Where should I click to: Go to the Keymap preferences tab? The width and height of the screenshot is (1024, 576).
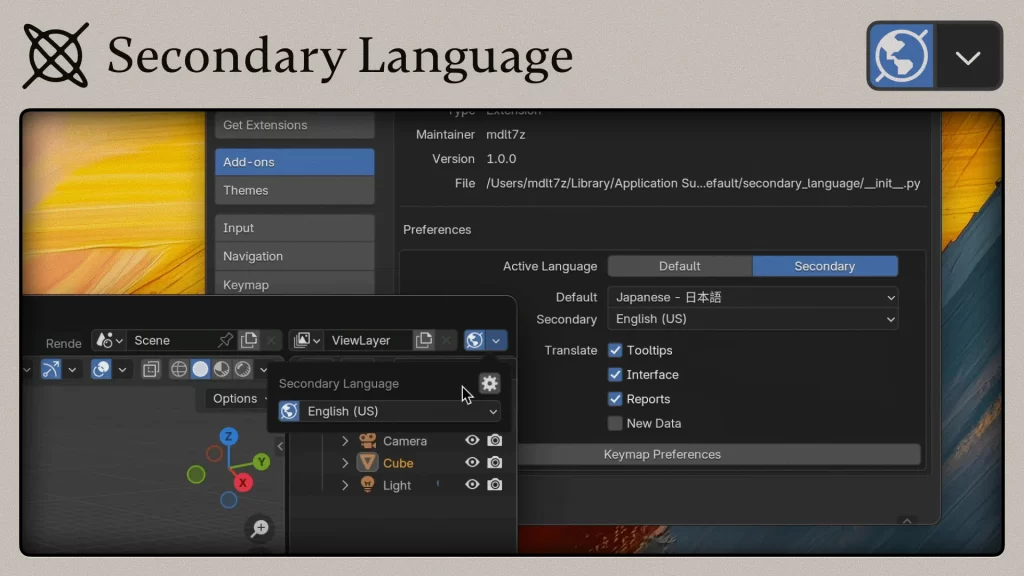tap(294, 284)
